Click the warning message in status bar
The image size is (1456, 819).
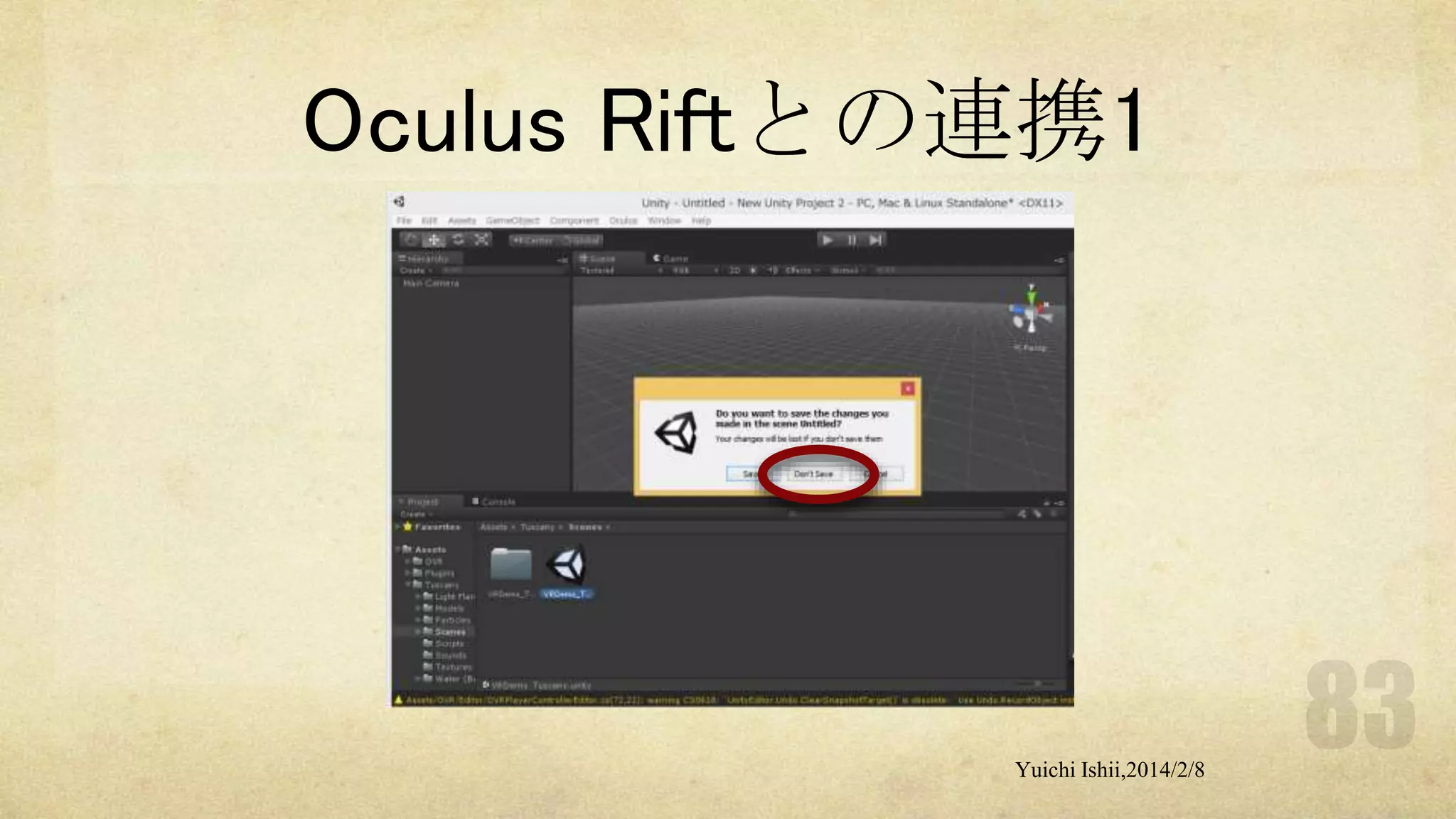[x=732, y=700]
